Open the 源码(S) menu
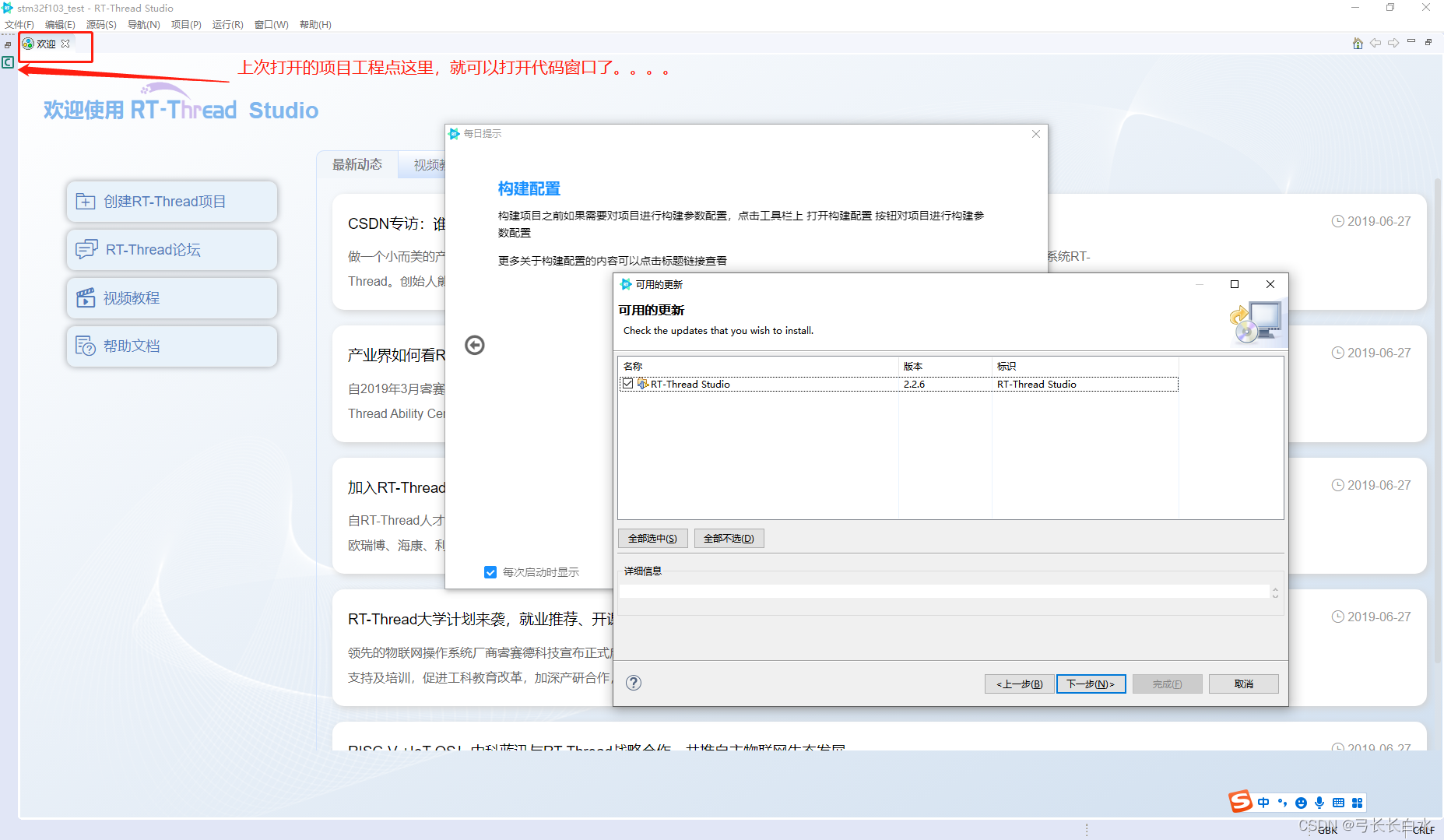The image size is (1444, 840). click(101, 25)
